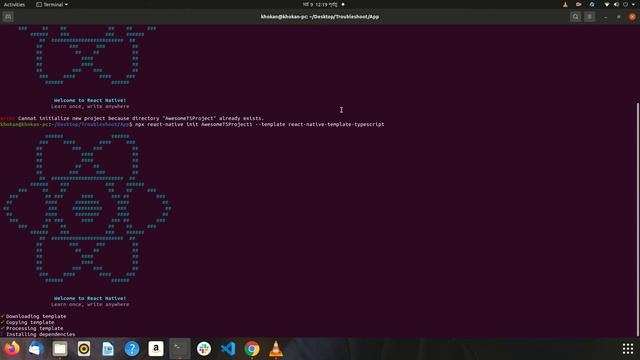Open the Activities overview

point(14,4)
